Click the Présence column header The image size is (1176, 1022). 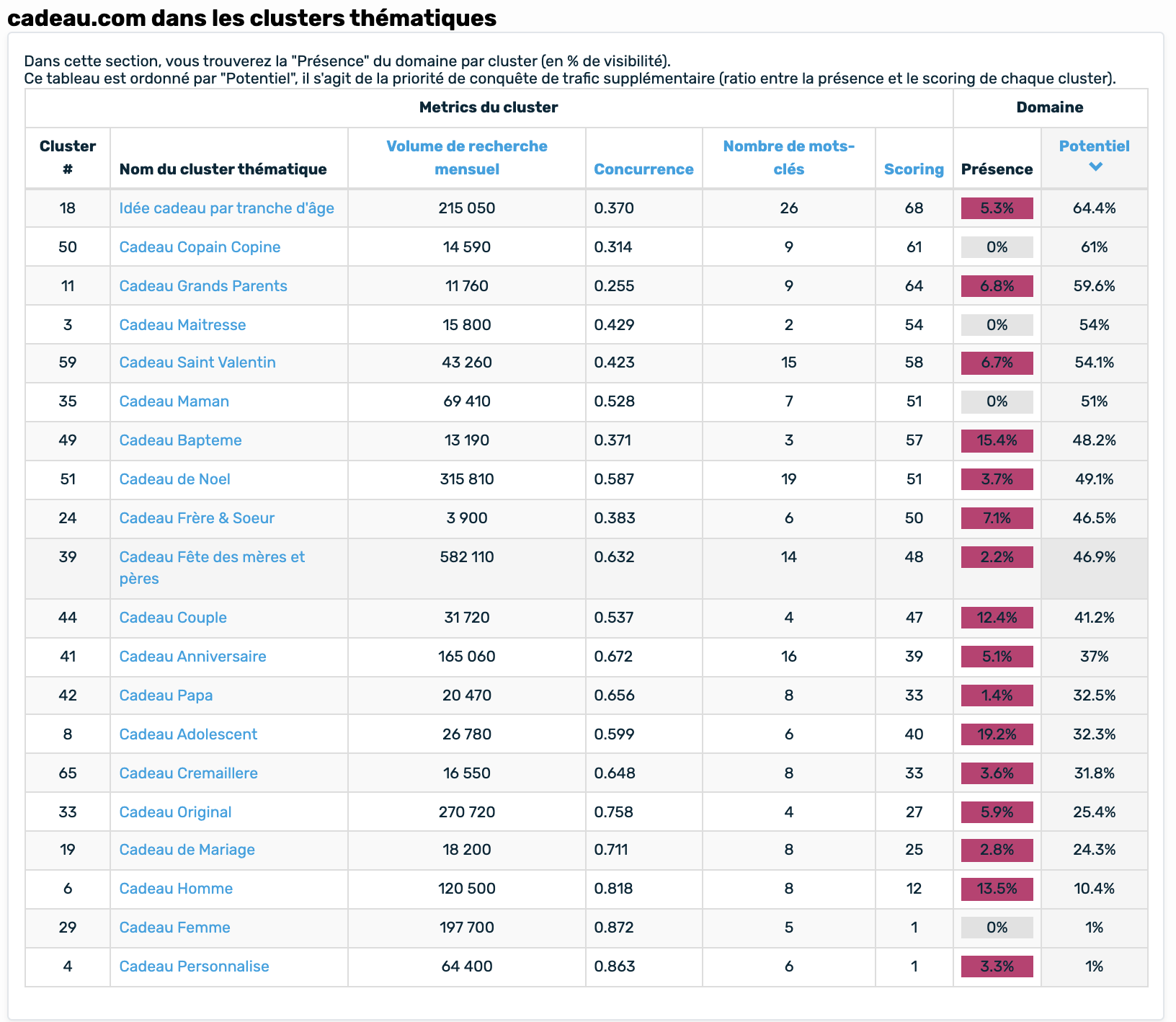pyautogui.click(x=997, y=169)
